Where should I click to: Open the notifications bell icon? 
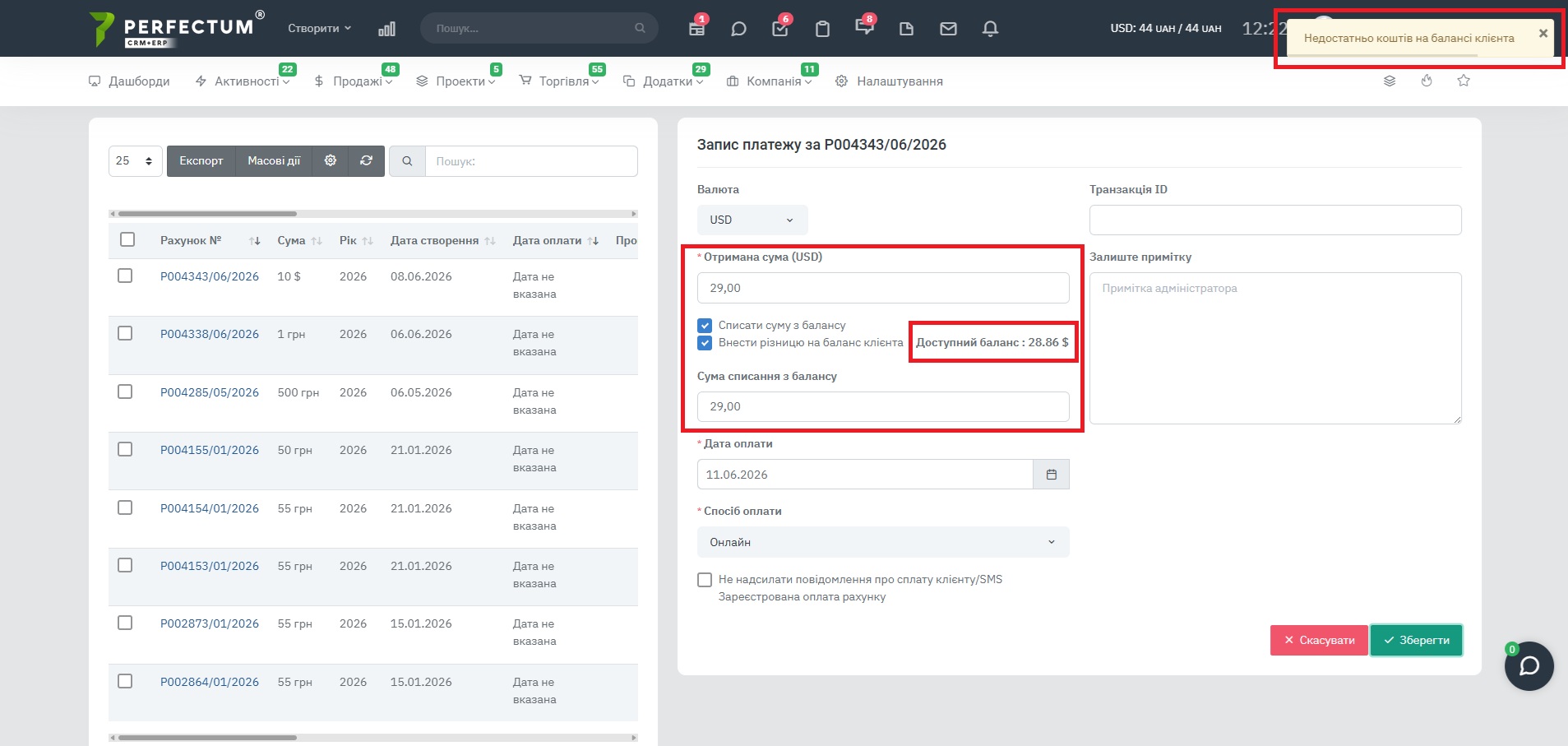pyautogui.click(x=991, y=29)
